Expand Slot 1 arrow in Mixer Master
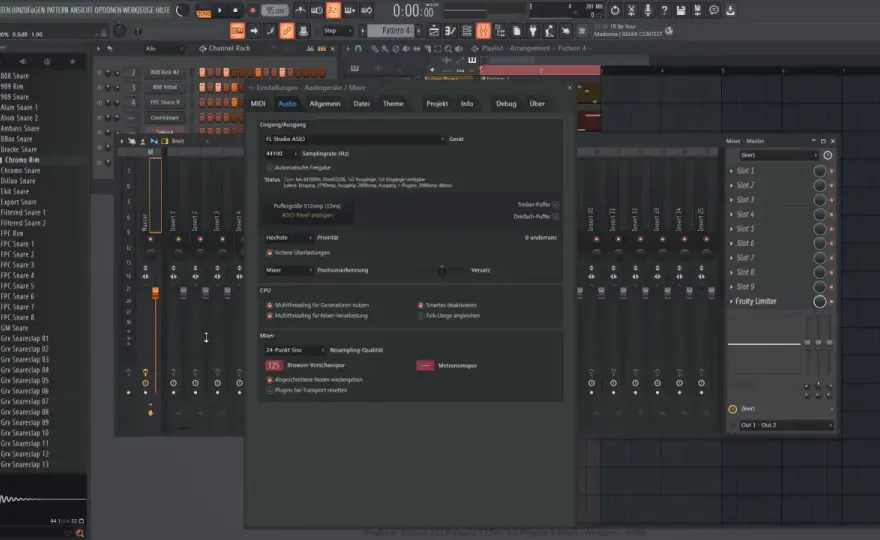The height and width of the screenshot is (540, 880). 731,171
